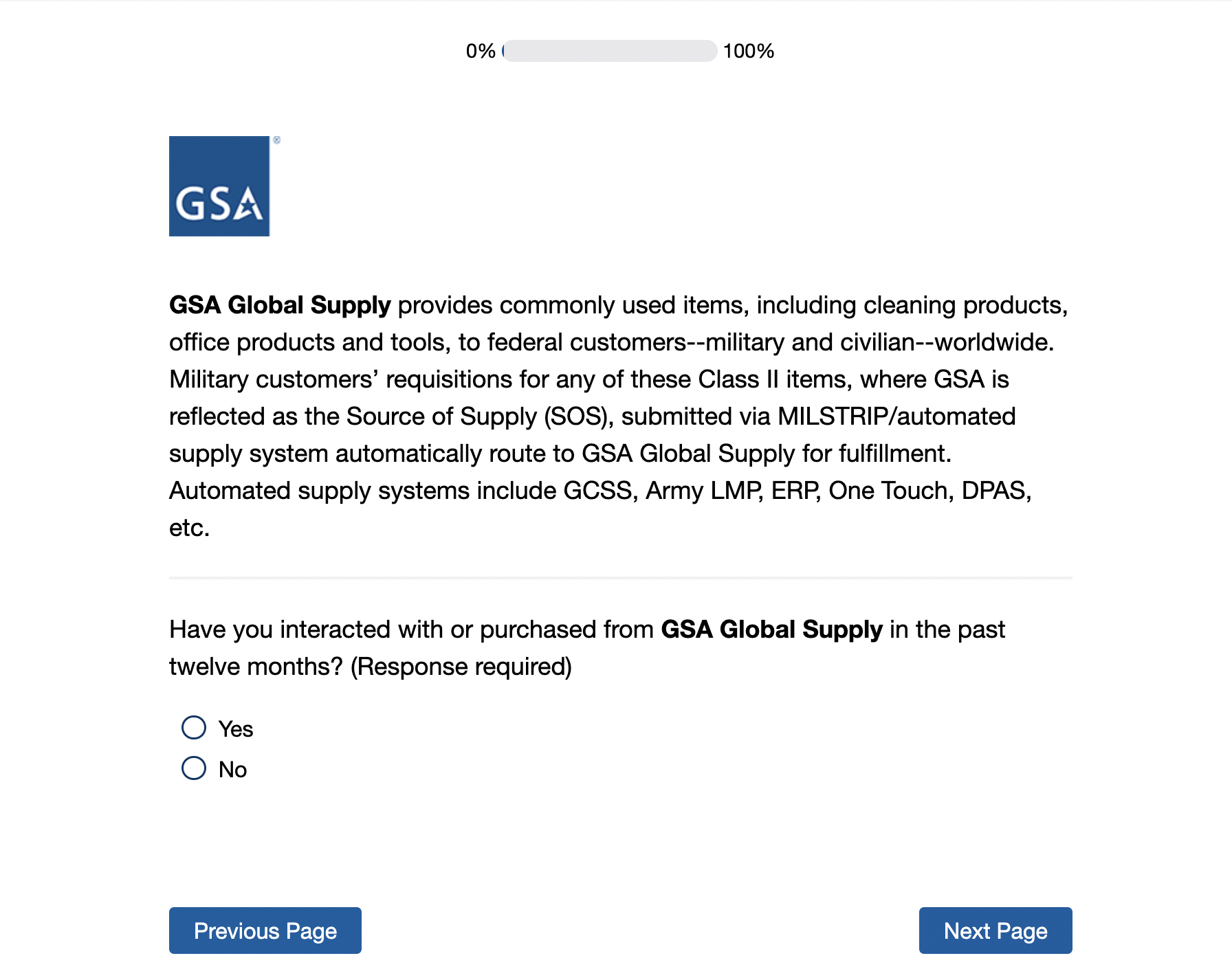
Task: Click the survey progress bar
Action: pyautogui.click(x=610, y=51)
